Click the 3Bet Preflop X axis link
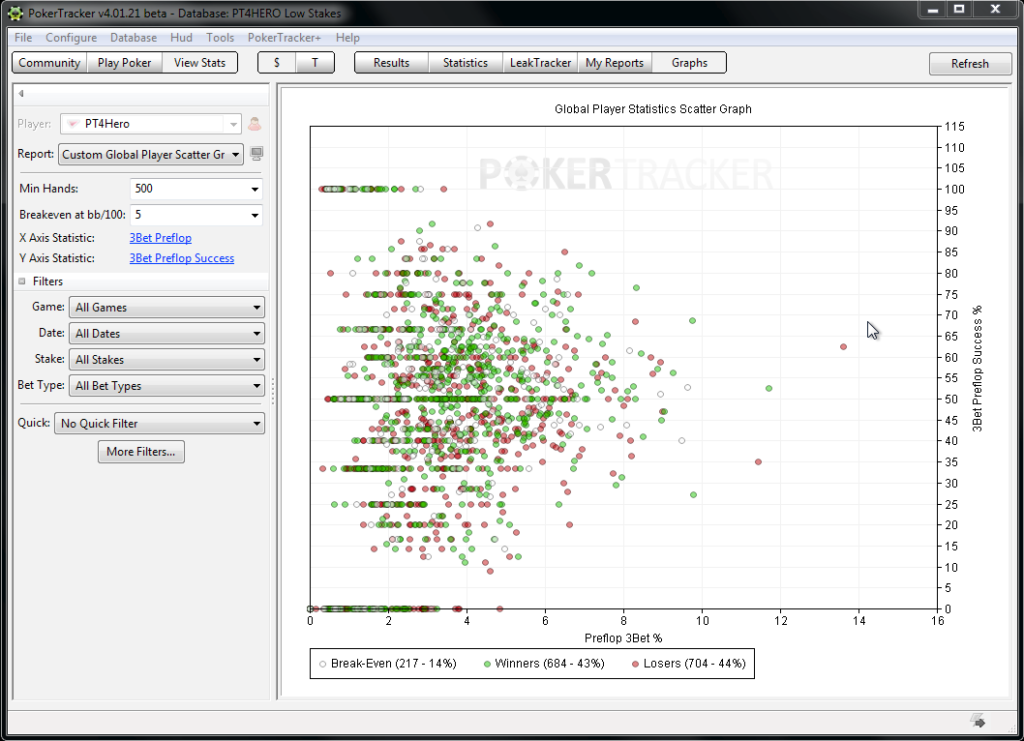 click(x=161, y=238)
